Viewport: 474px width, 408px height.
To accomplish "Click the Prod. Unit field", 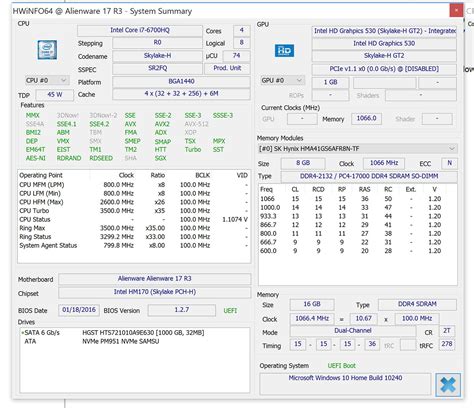I will (x=227, y=68).
